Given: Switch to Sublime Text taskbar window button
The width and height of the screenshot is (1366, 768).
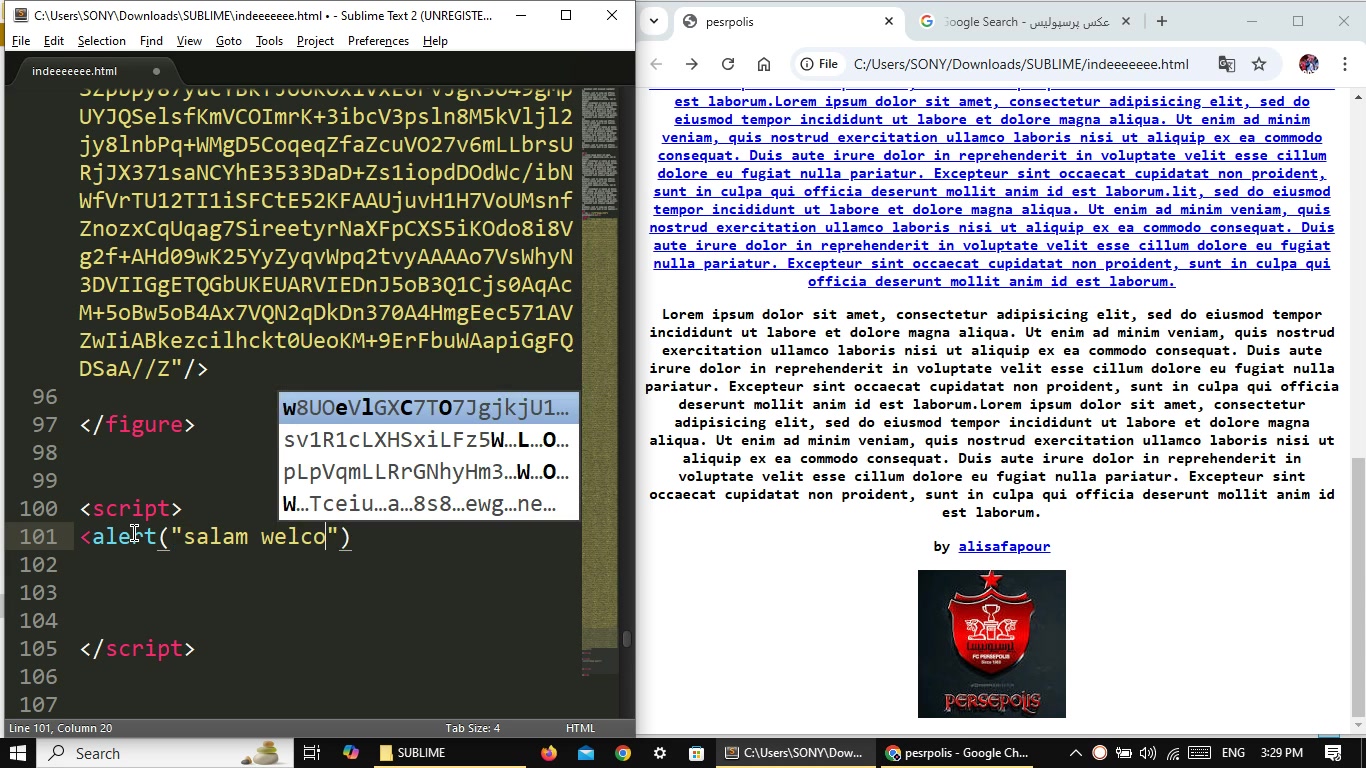Looking at the screenshot, I should tap(795, 753).
